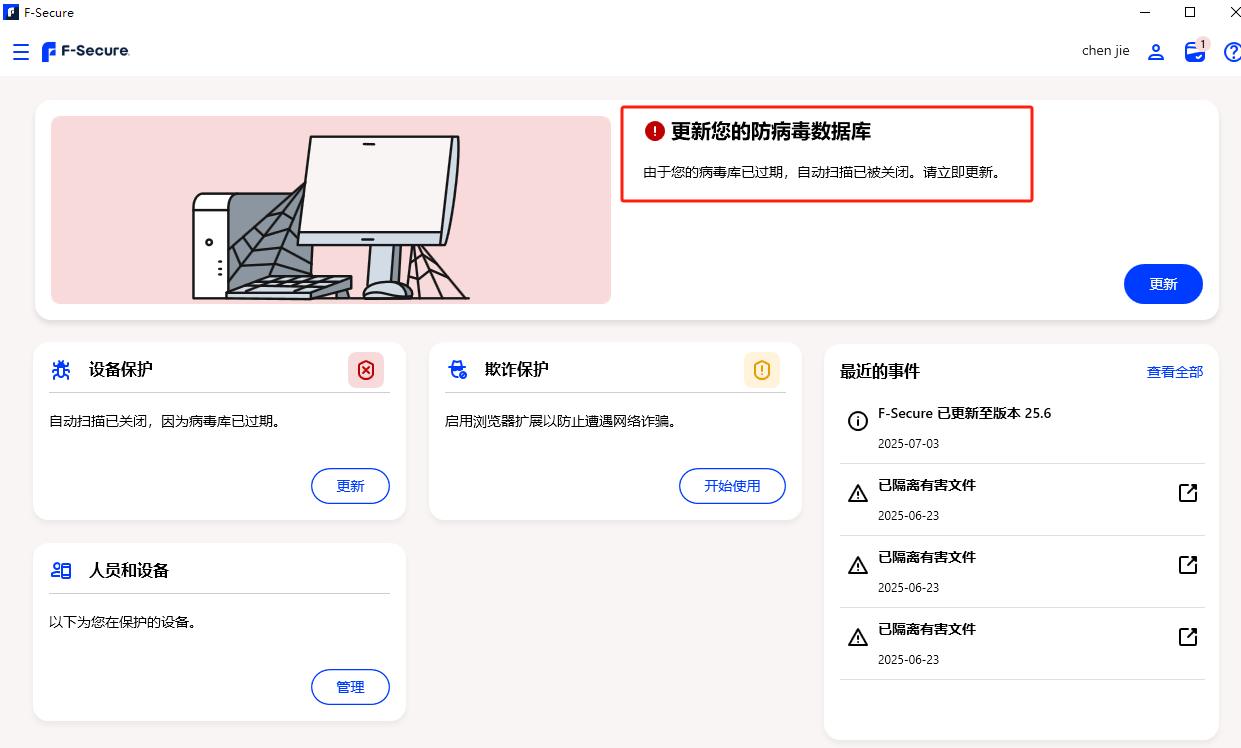Click warning triangle of third 已隔离有害文件 event
This screenshot has height=748, width=1241.
click(x=858, y=637)
